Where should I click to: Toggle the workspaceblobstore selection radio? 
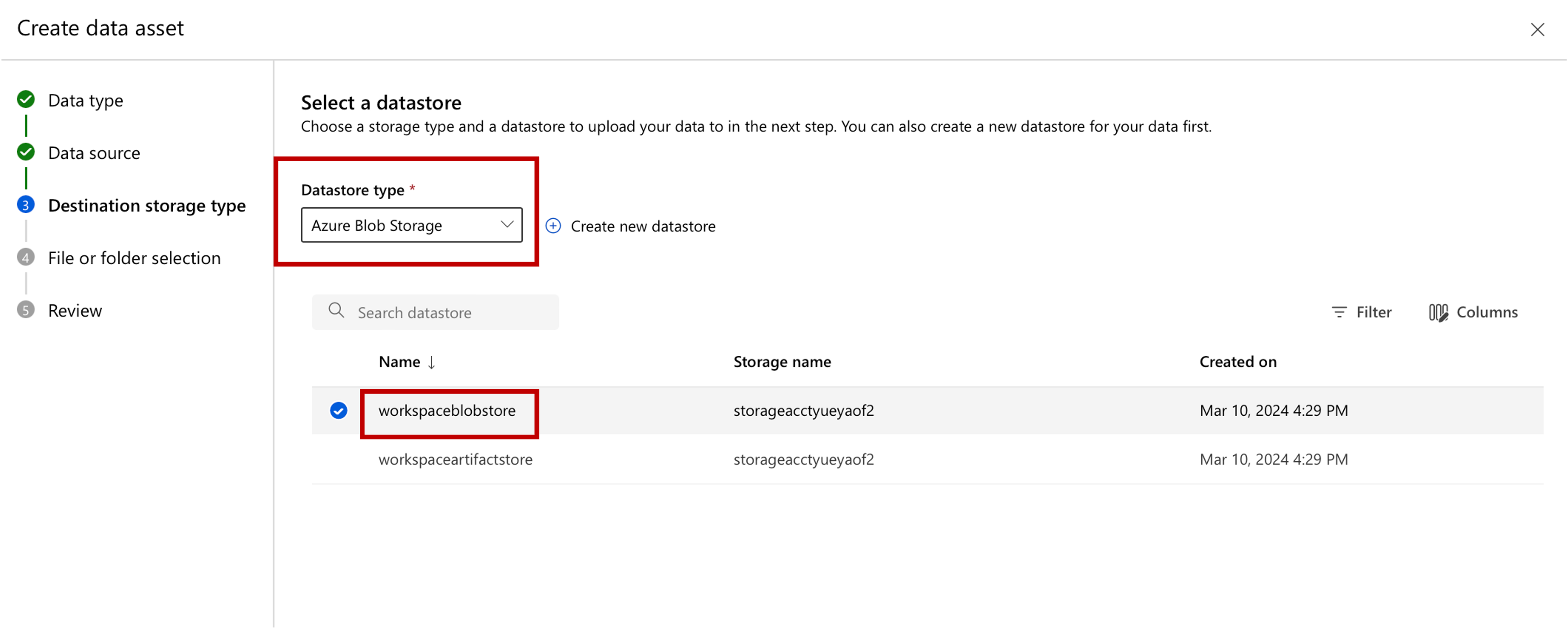point(338,411)
